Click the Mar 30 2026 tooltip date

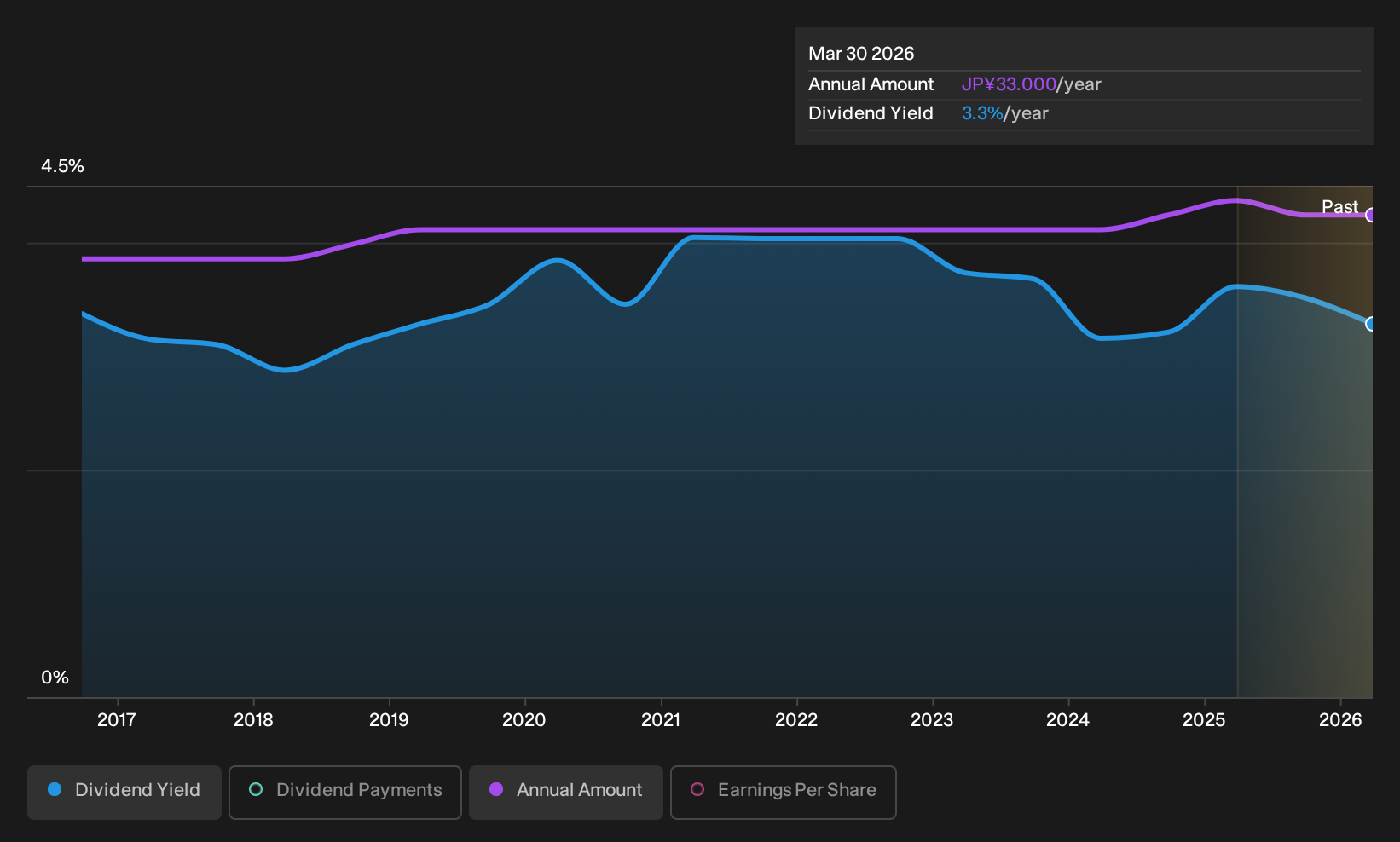click(x=861, y=54)
